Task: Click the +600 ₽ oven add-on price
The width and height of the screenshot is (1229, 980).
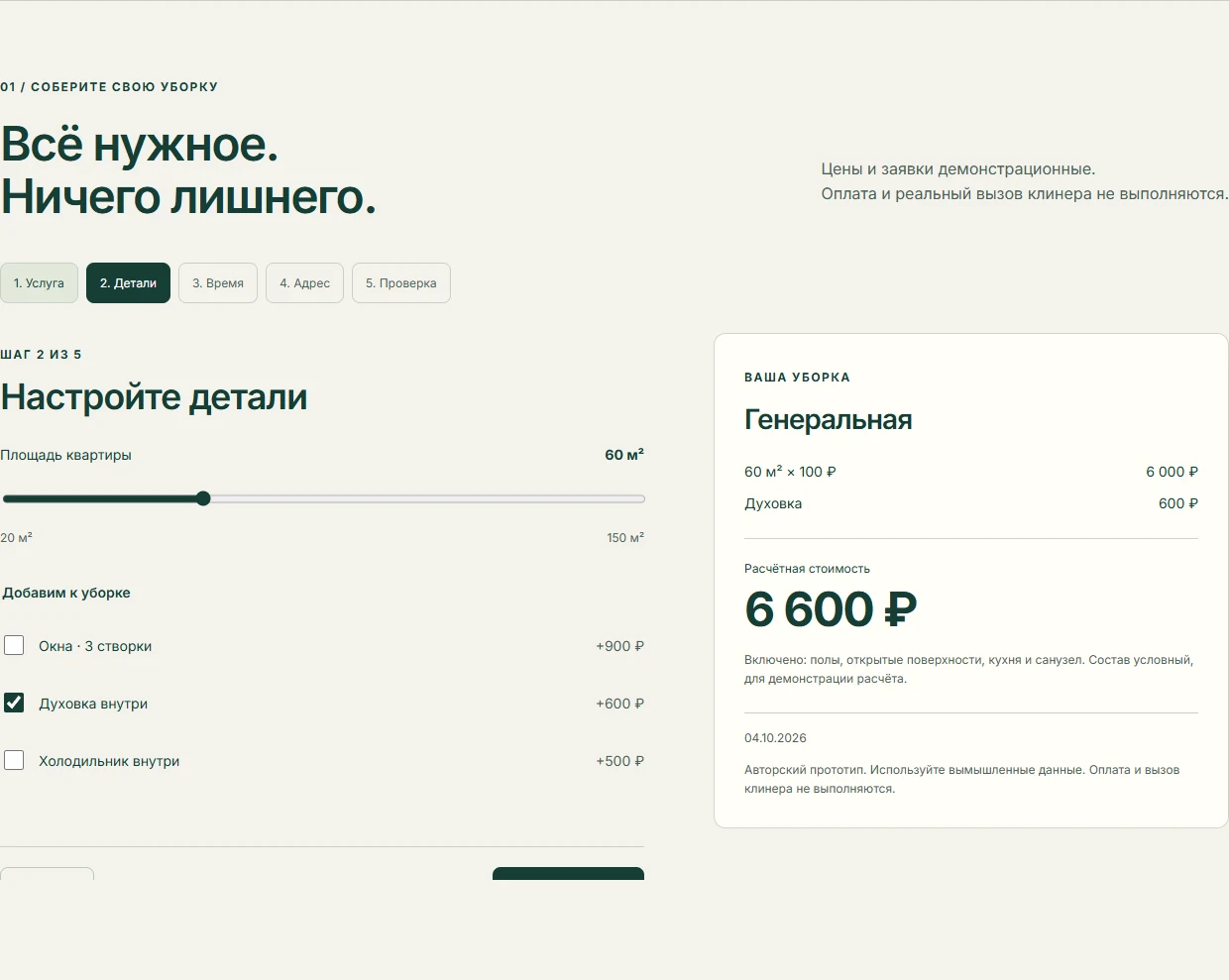Action: tap(619, 704)
